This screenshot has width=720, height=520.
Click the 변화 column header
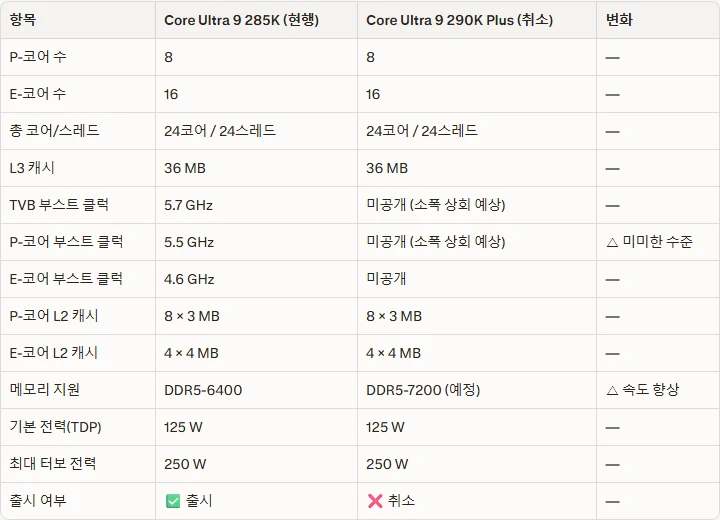tap(619, 20)
